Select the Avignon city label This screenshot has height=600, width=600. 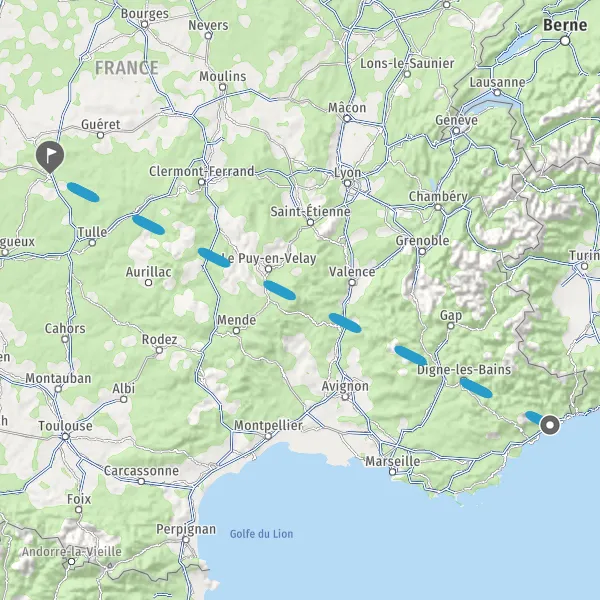click(x=345, y=386)
